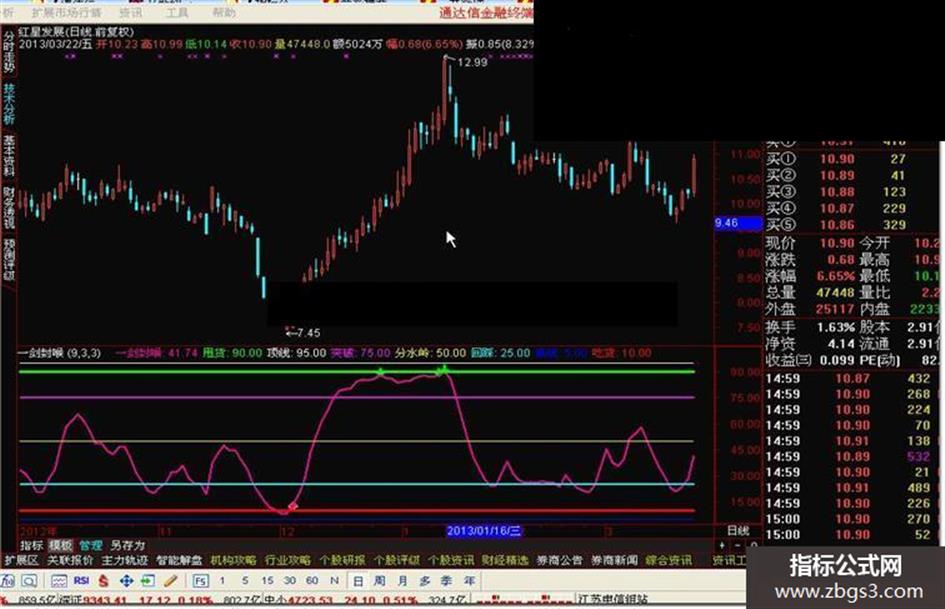Activate the blue four-way move arrows icon
This screenshot has width=945, height=609.
(x=126, y=581)
